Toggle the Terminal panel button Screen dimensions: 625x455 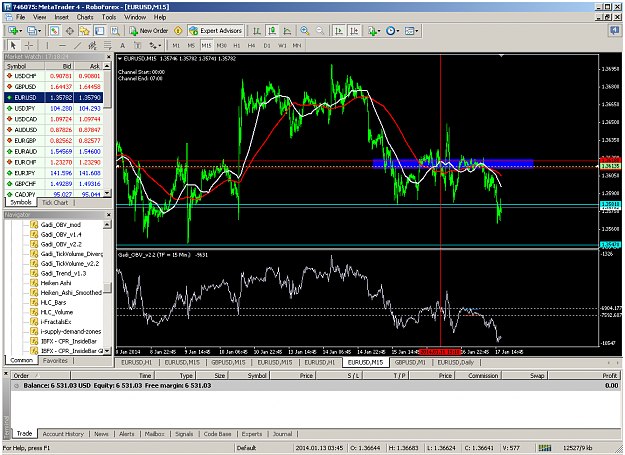[100, 31]
